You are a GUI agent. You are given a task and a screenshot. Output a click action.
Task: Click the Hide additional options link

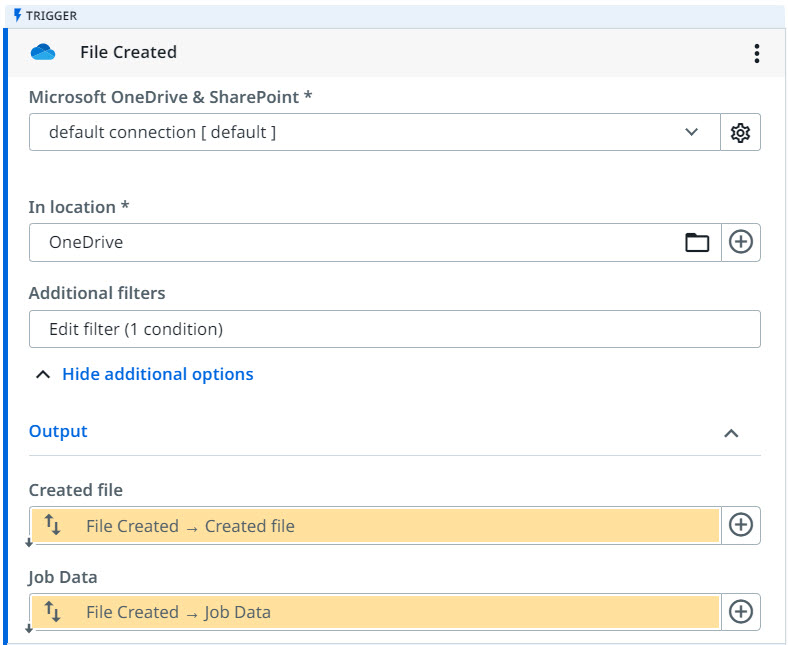click(157, 374)
